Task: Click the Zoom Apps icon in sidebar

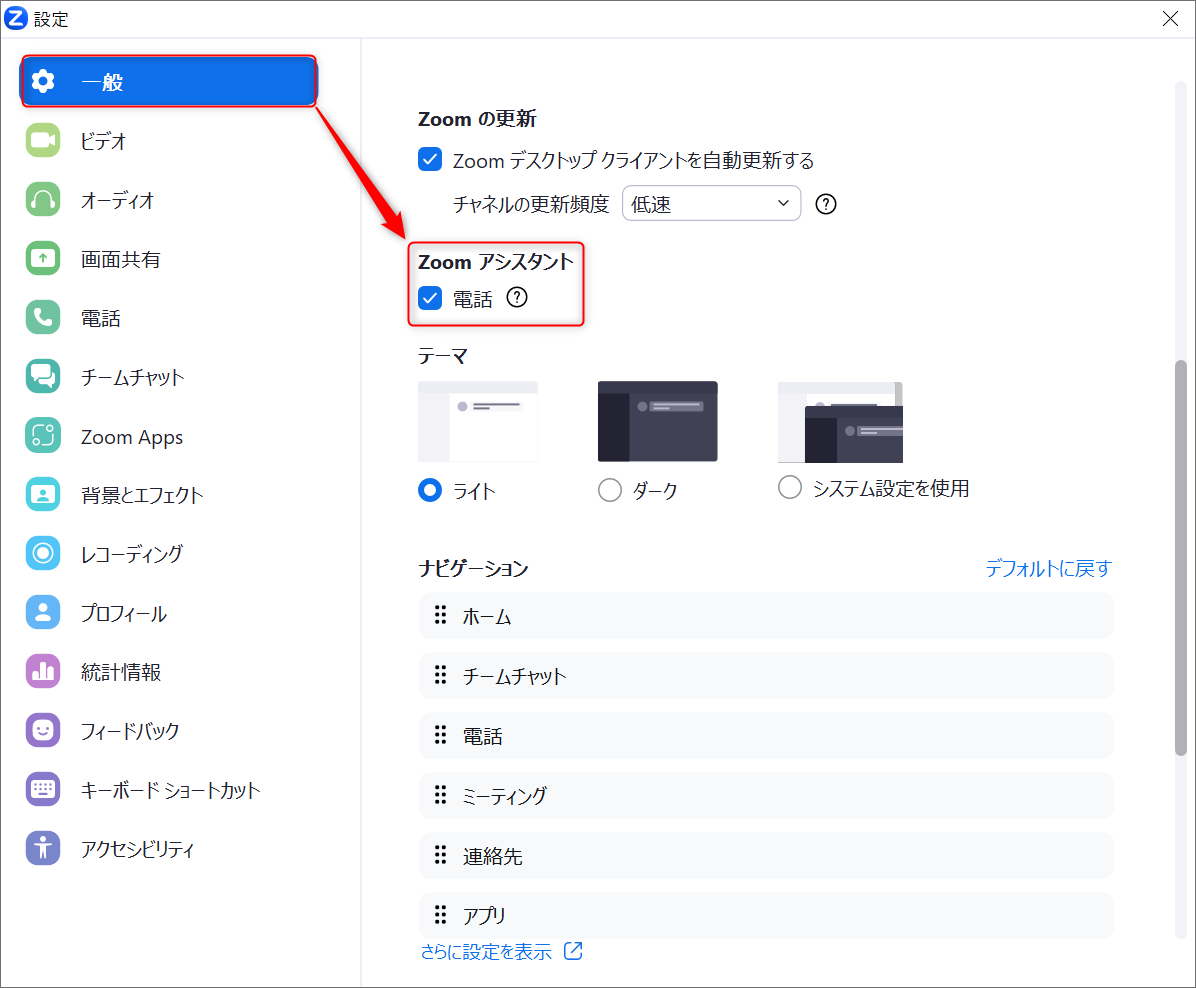Action: pyautogui.click(x=43, y=436)
